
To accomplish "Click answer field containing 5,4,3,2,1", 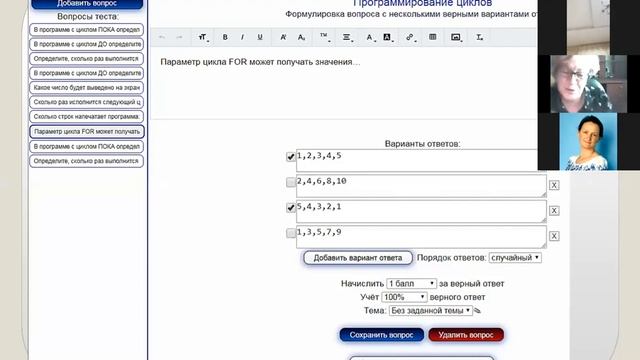I will (x=421, y=211).
